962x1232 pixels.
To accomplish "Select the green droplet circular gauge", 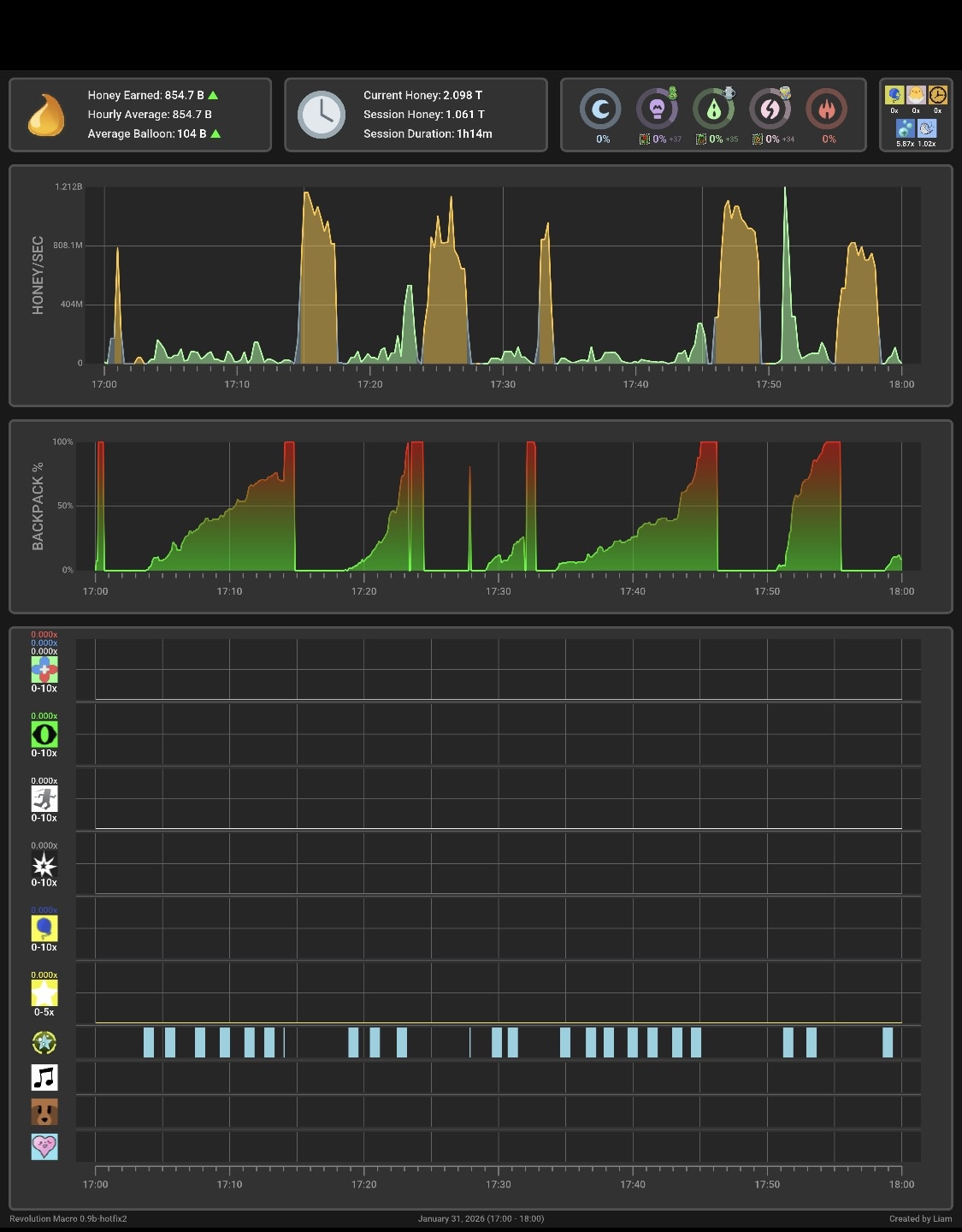I will pos(713,110).
